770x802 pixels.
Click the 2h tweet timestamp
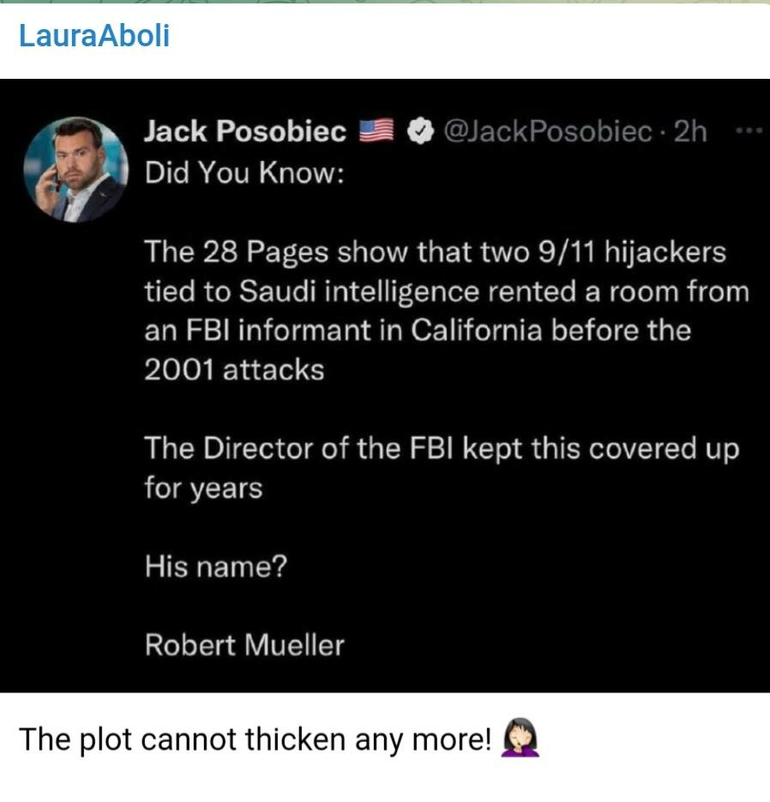click(x=691, y=132)
